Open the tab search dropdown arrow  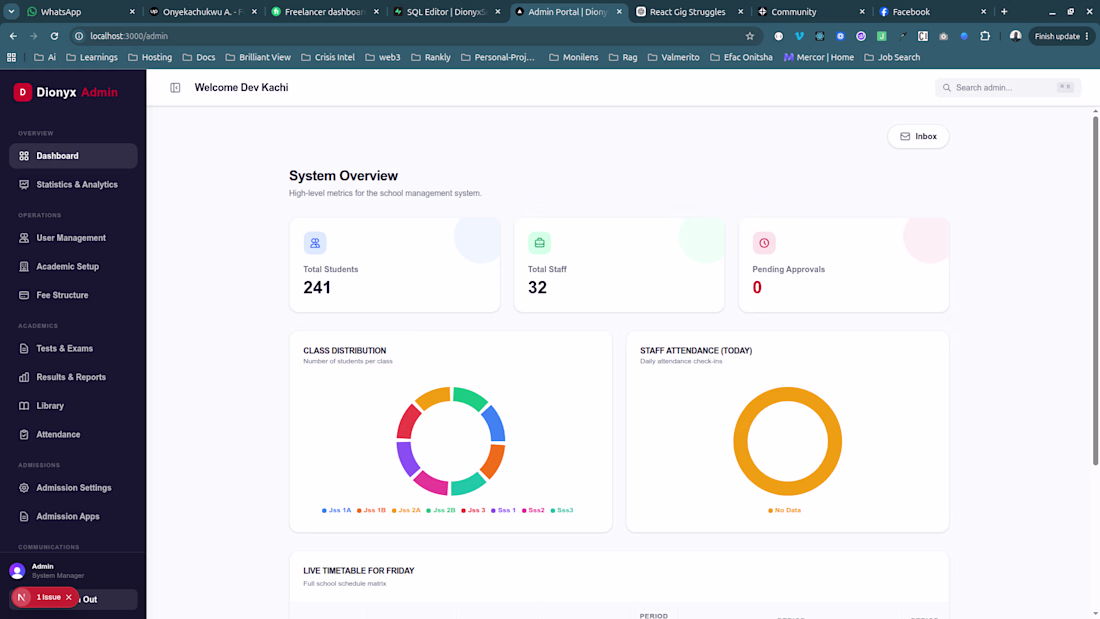(x=12, y=12)
